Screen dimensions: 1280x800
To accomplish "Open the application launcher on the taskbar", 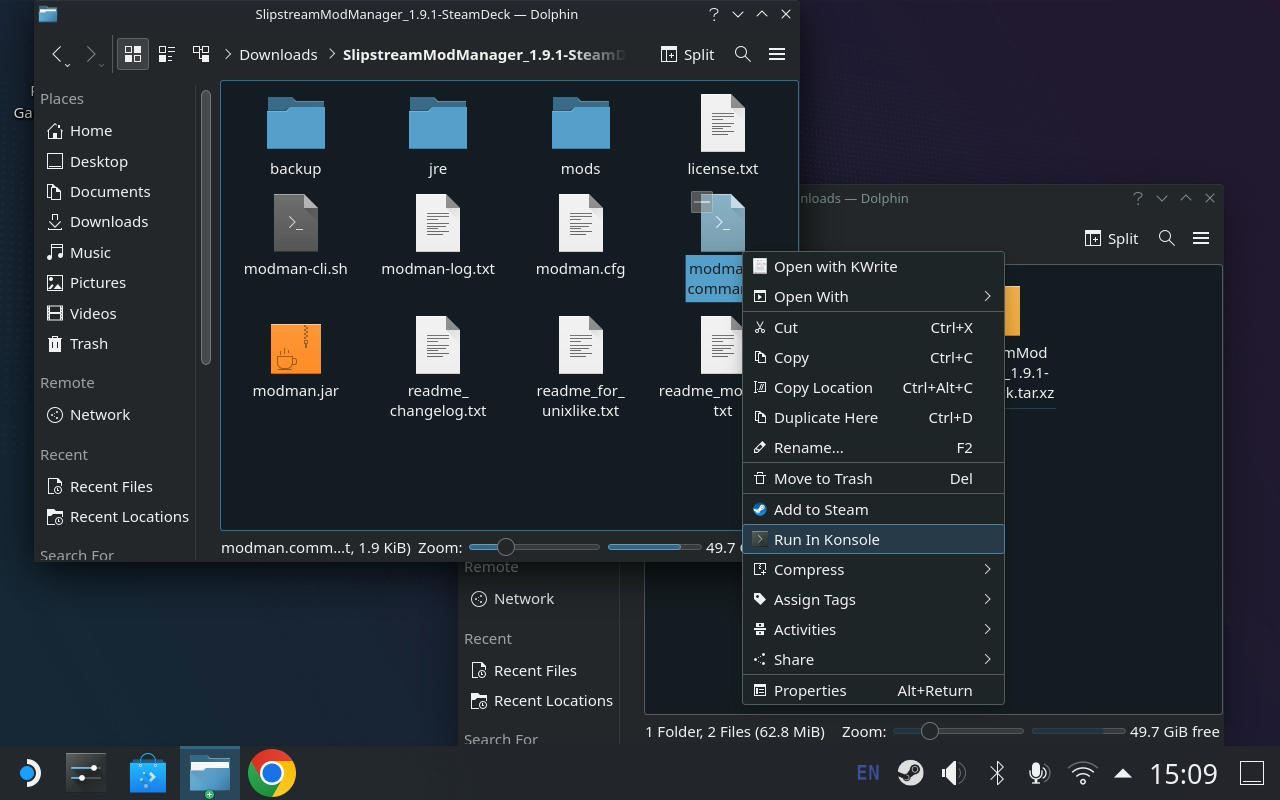I will [x=28, y=773].
